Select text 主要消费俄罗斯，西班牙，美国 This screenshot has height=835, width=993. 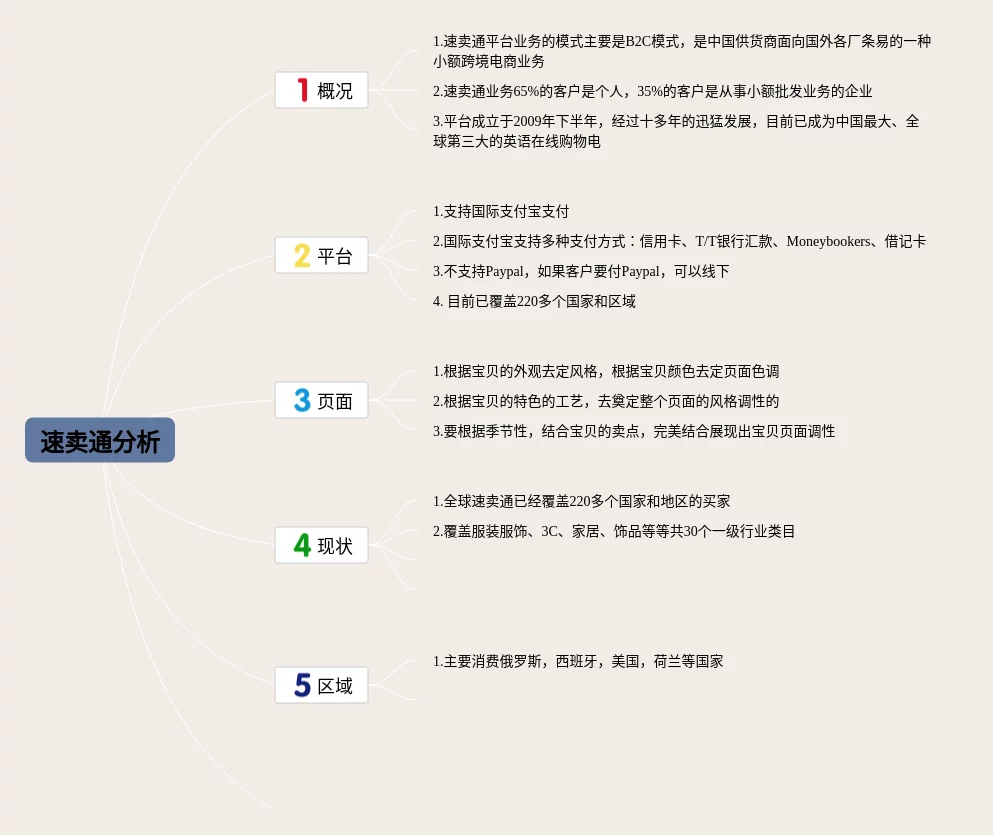[x=578, y=662]
